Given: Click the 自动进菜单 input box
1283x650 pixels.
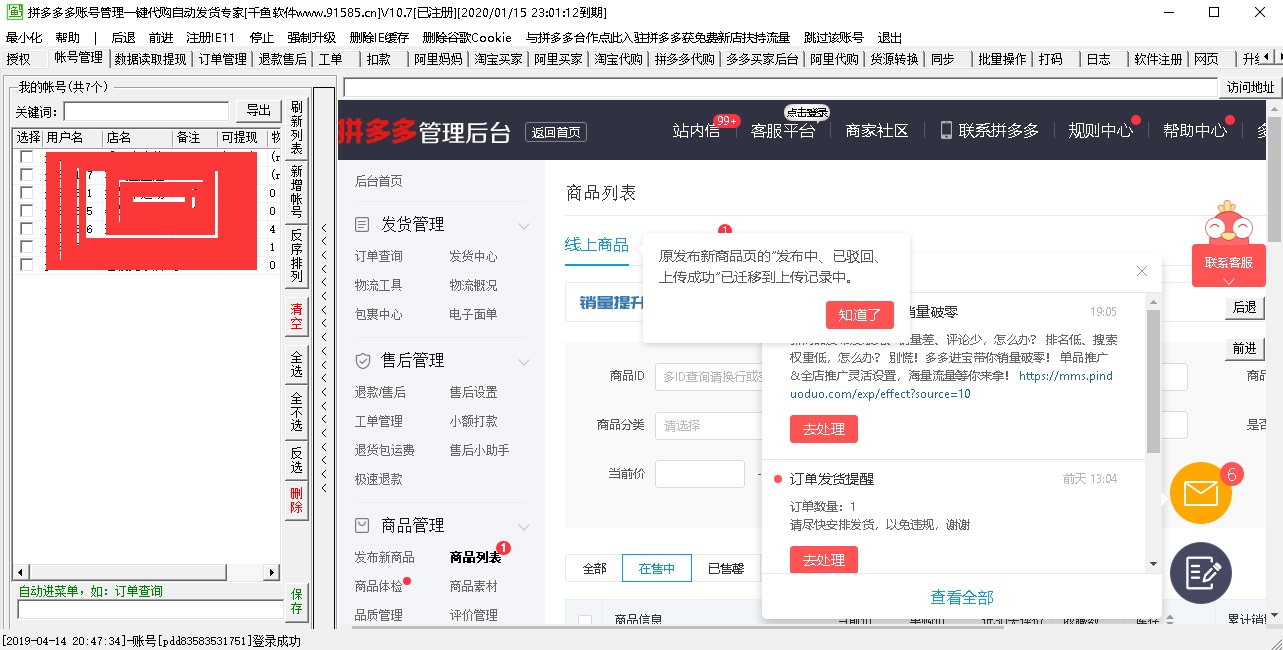Looking at the screenshot, I should (x=150, y=609).
